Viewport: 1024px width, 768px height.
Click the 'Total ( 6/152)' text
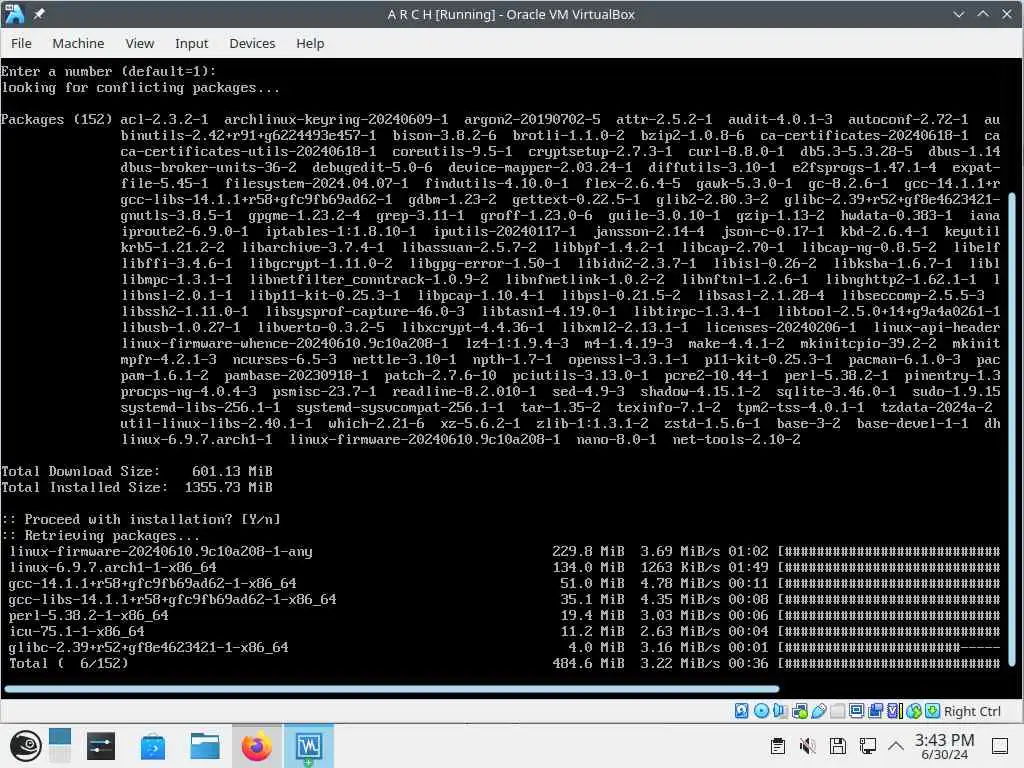pos(69,664)
